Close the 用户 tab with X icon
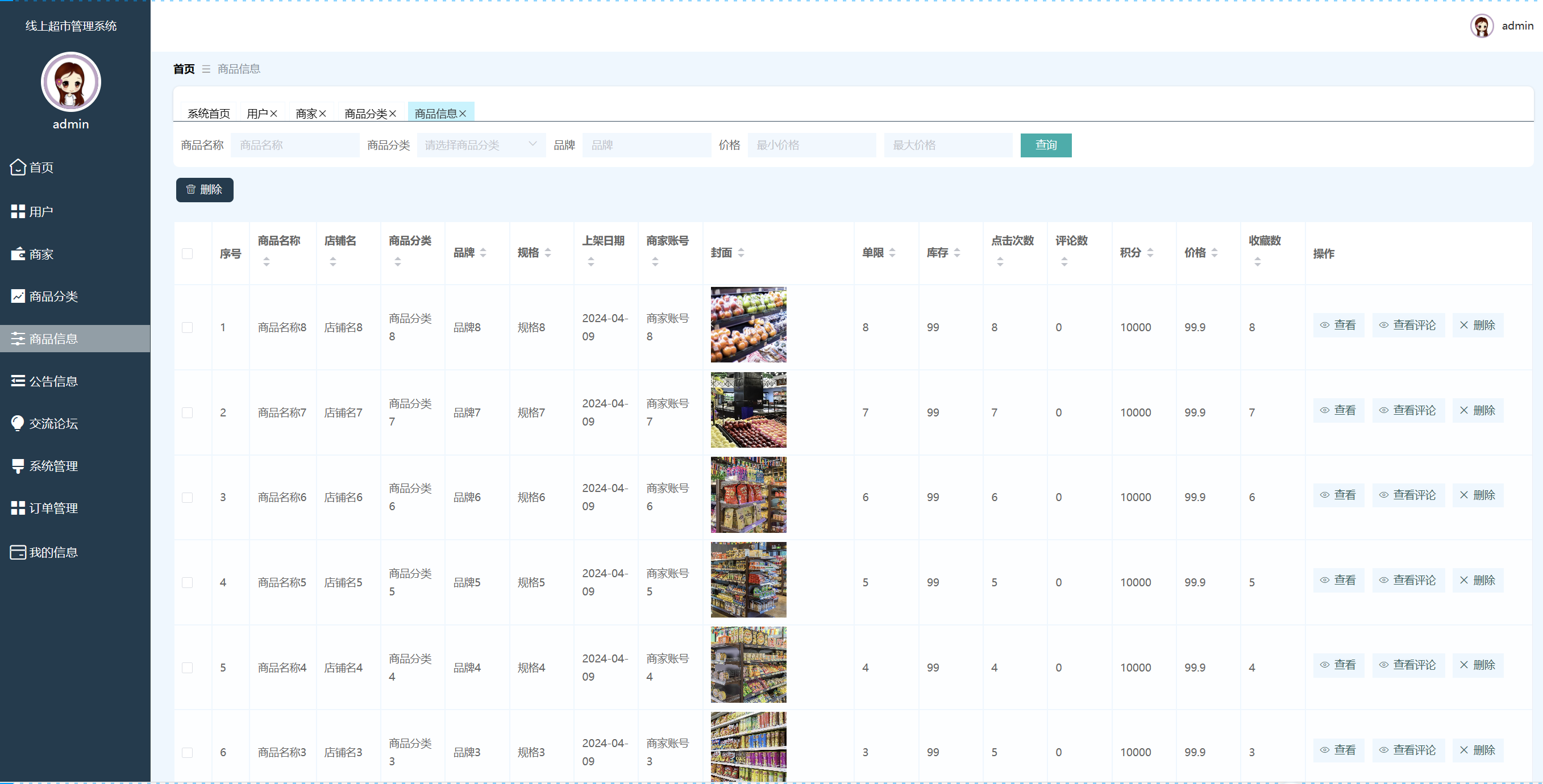1543x784 pixels. pyautogui.click(x=274, y=114)
